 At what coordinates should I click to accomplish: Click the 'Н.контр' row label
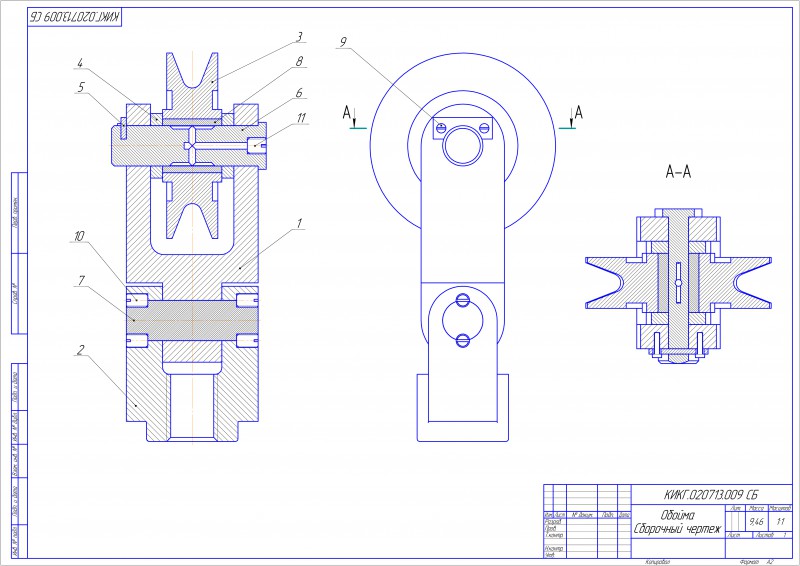[554, 548]
